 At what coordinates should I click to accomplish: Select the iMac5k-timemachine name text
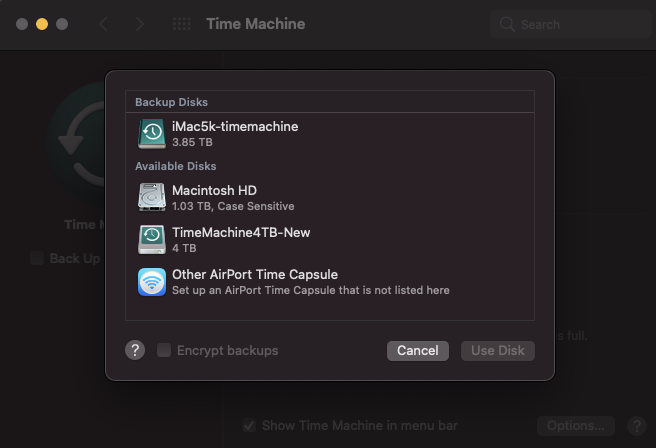coord(235,126)
